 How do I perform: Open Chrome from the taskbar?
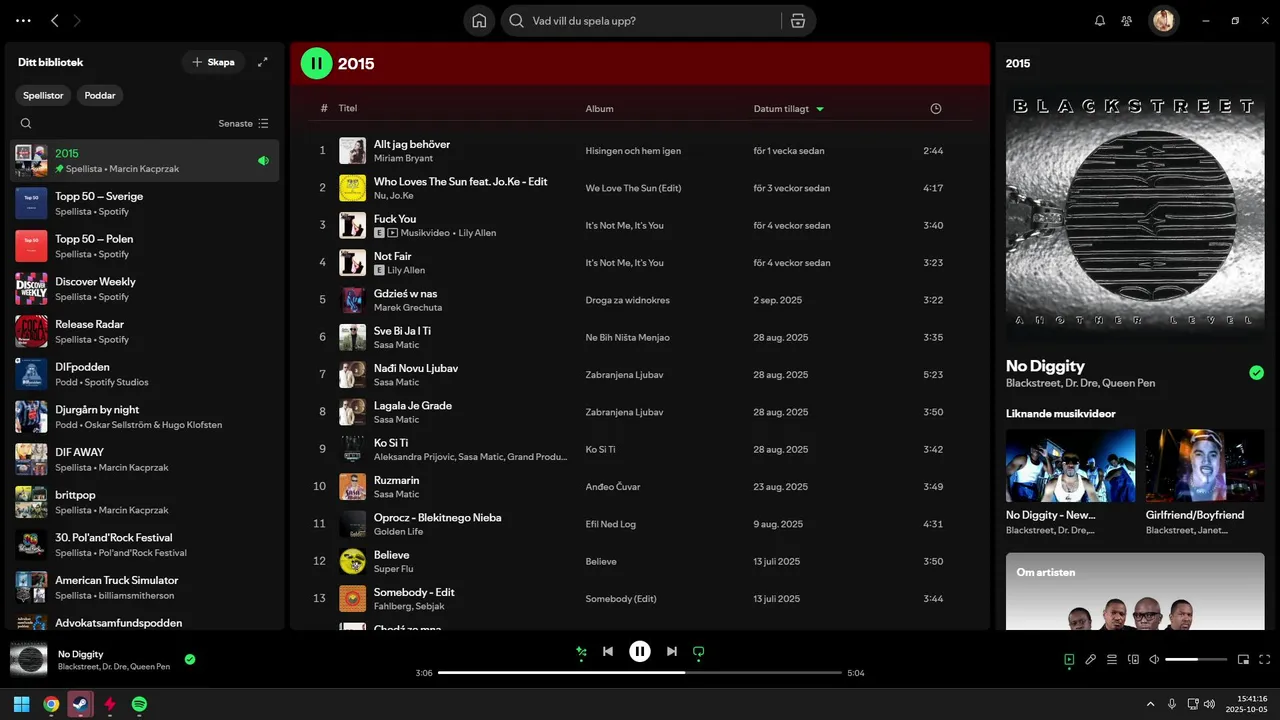click(51, 704)
